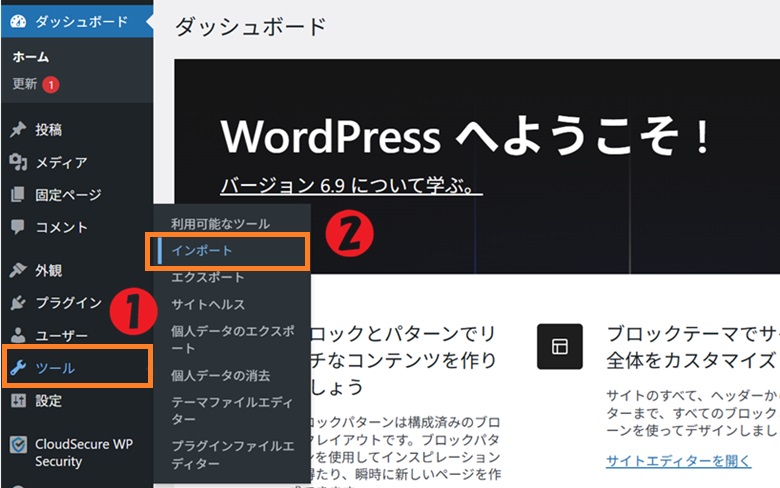Click the Appearance paintbrush icon
The width and height of the screenshot is (780, 488).
(x=18, y=270)
